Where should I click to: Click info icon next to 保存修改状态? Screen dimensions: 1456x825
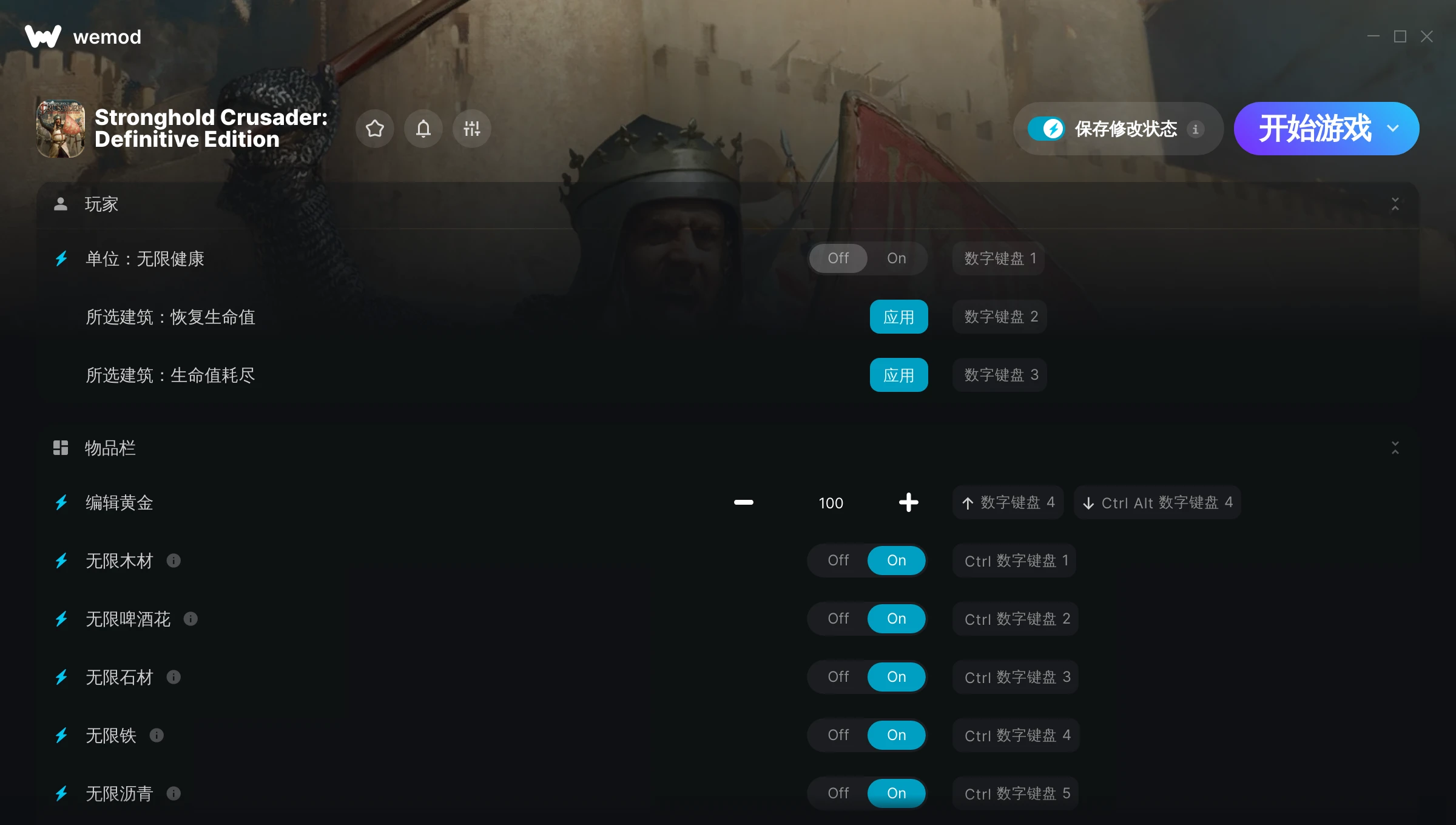tap(1196, 129)
